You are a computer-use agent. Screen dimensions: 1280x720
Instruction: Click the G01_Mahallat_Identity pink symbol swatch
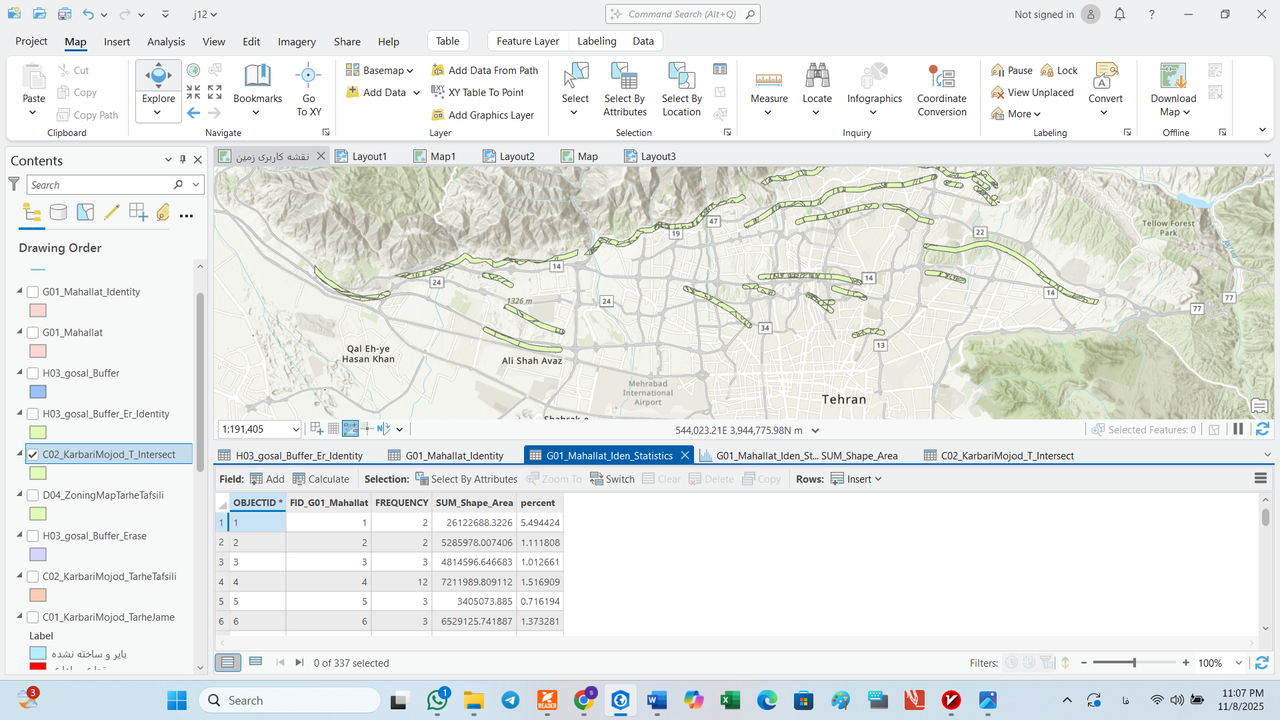pos(37,310)
